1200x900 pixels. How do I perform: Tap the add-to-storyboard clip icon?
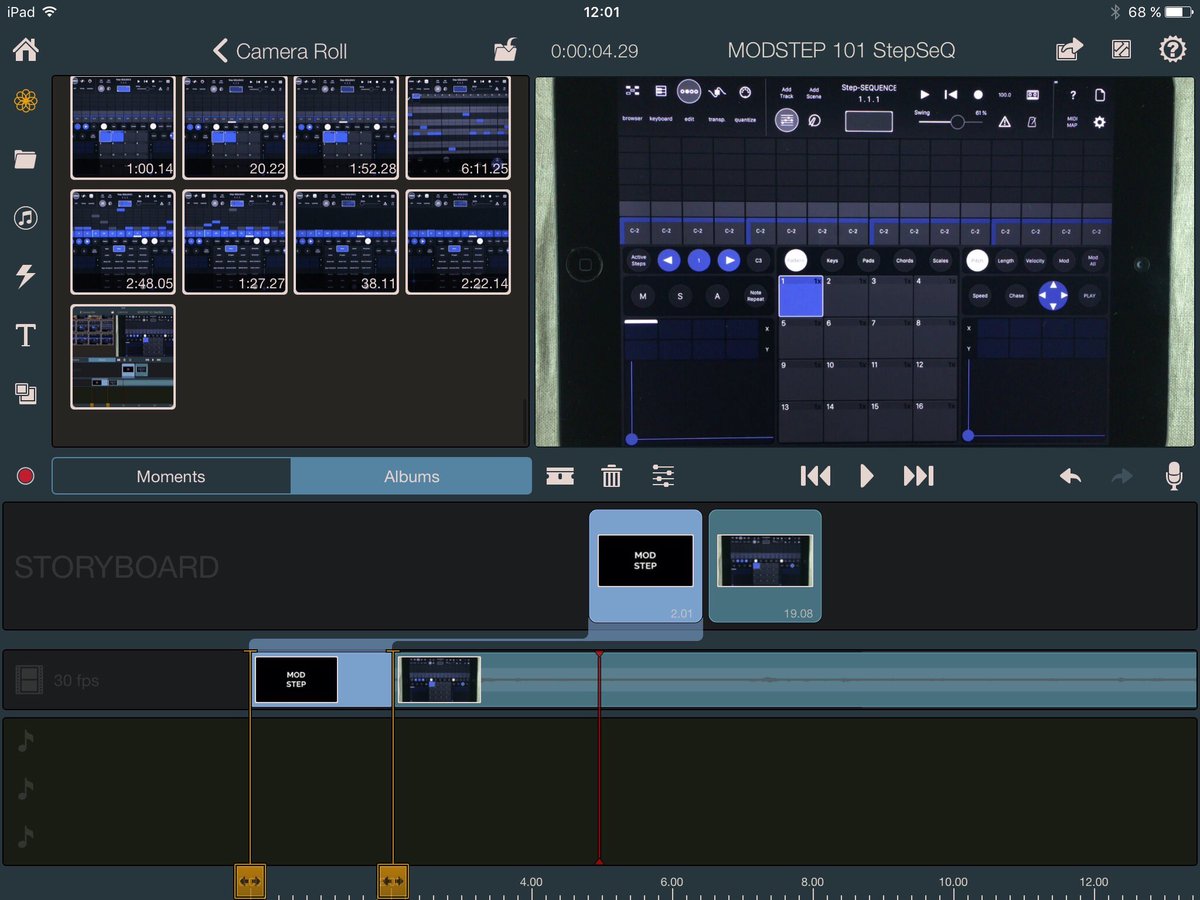click(x=560, y=477)
